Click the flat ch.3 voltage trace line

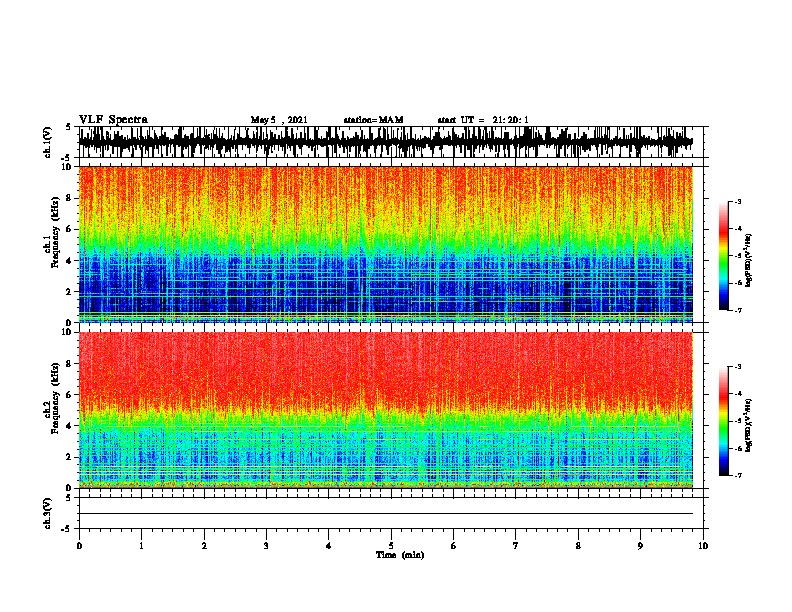pos(386,514)
